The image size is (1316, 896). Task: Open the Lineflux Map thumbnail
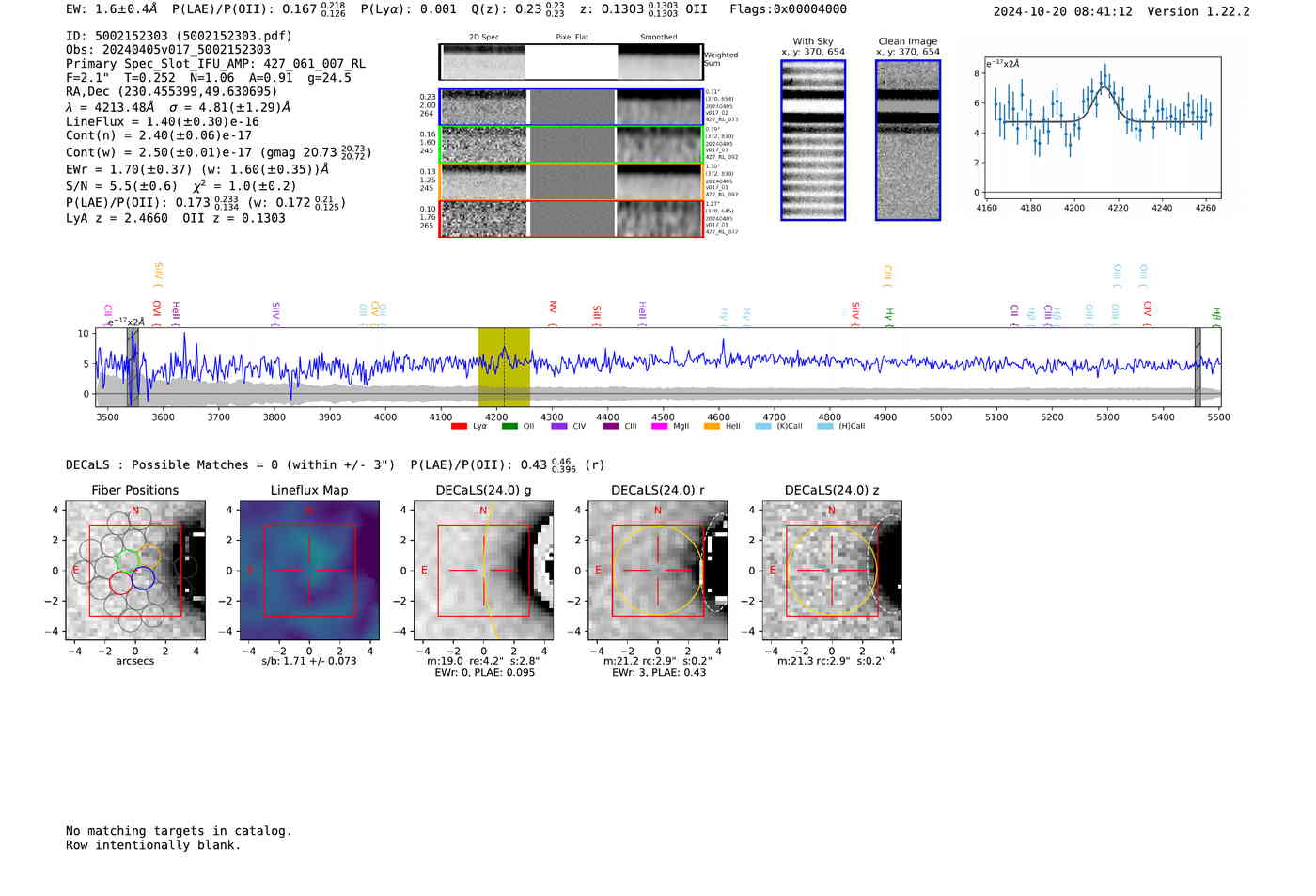click(x=309, y=571)
